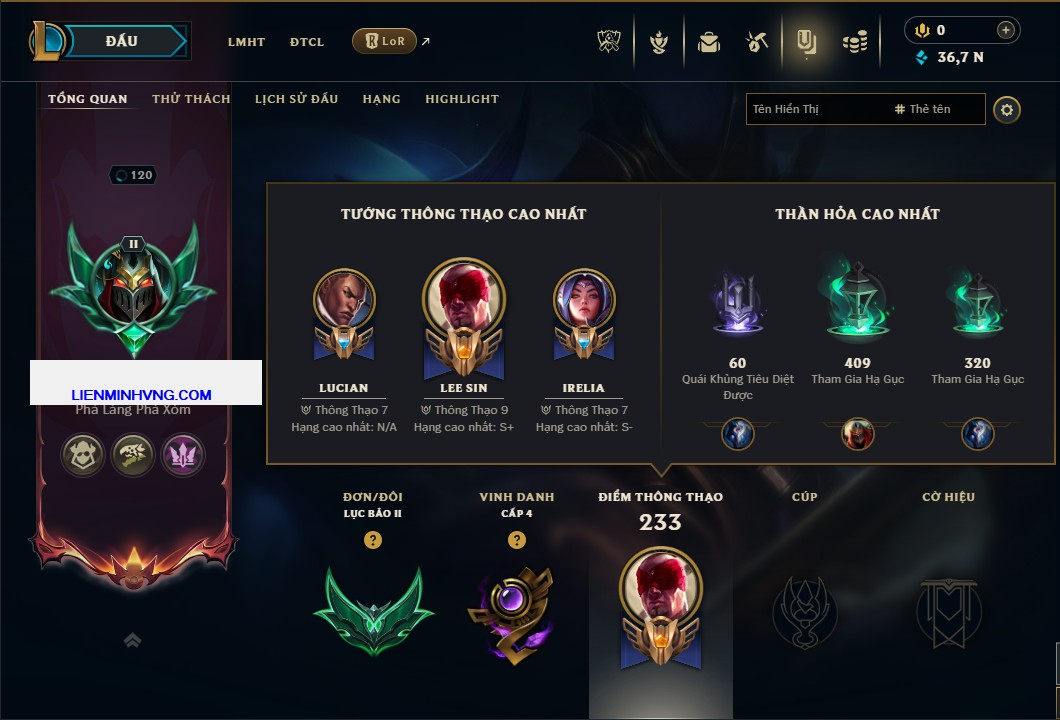Open the Loot inventory icon
The height and width of the screenshot is (720, 1060).
[x=806, y=43]
